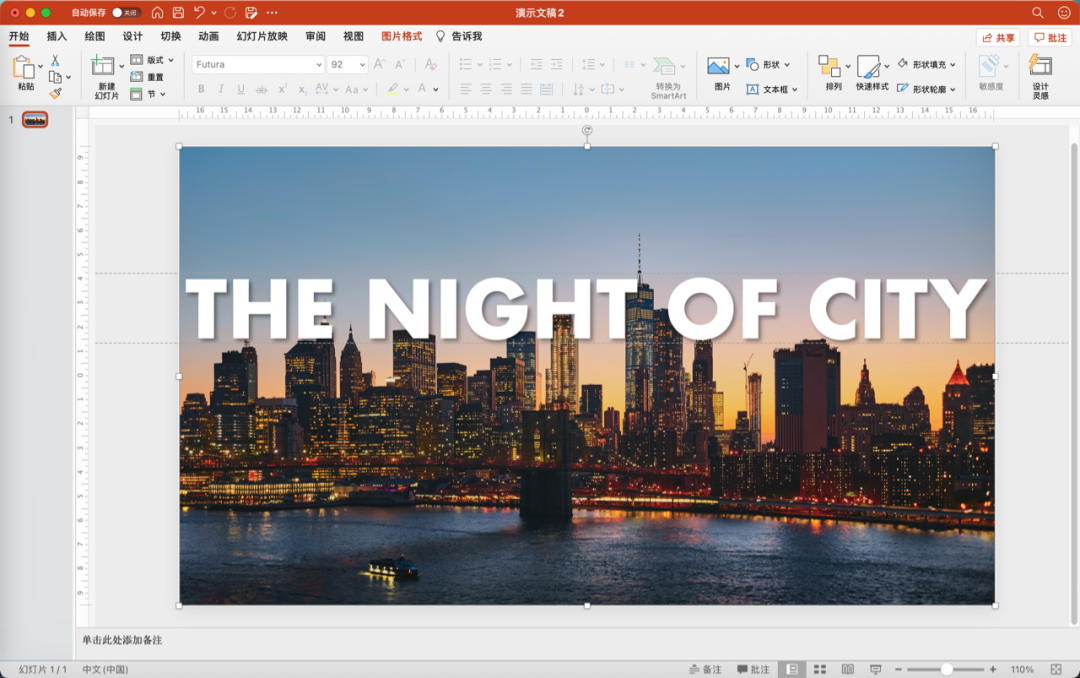Viewport: 1080px width, 678px height.
Task: Undo the last action
Action: click(x=200, y=12)
